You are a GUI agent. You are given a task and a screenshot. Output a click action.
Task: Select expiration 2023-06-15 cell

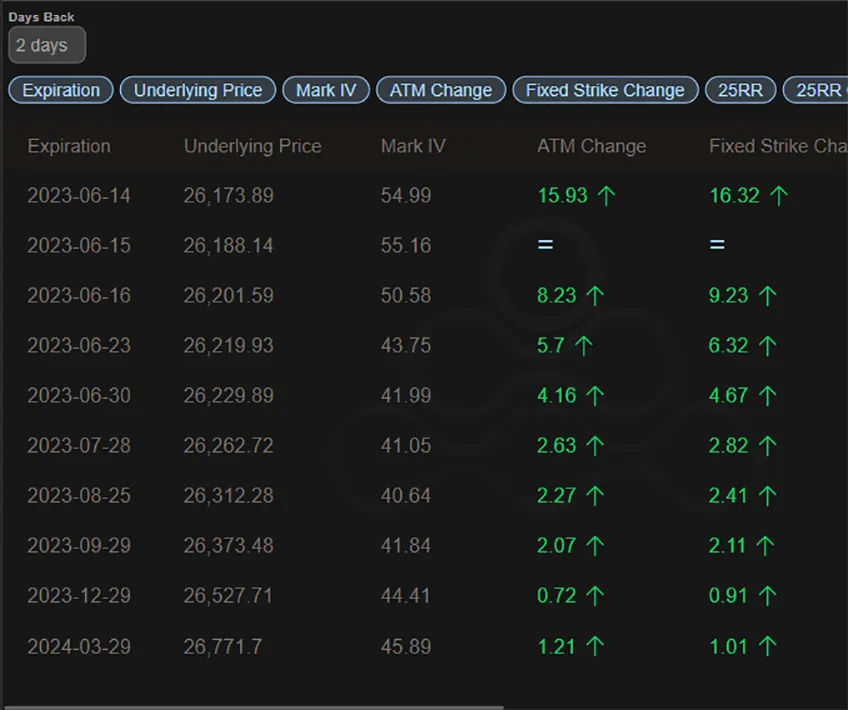(x=79, y=245)
